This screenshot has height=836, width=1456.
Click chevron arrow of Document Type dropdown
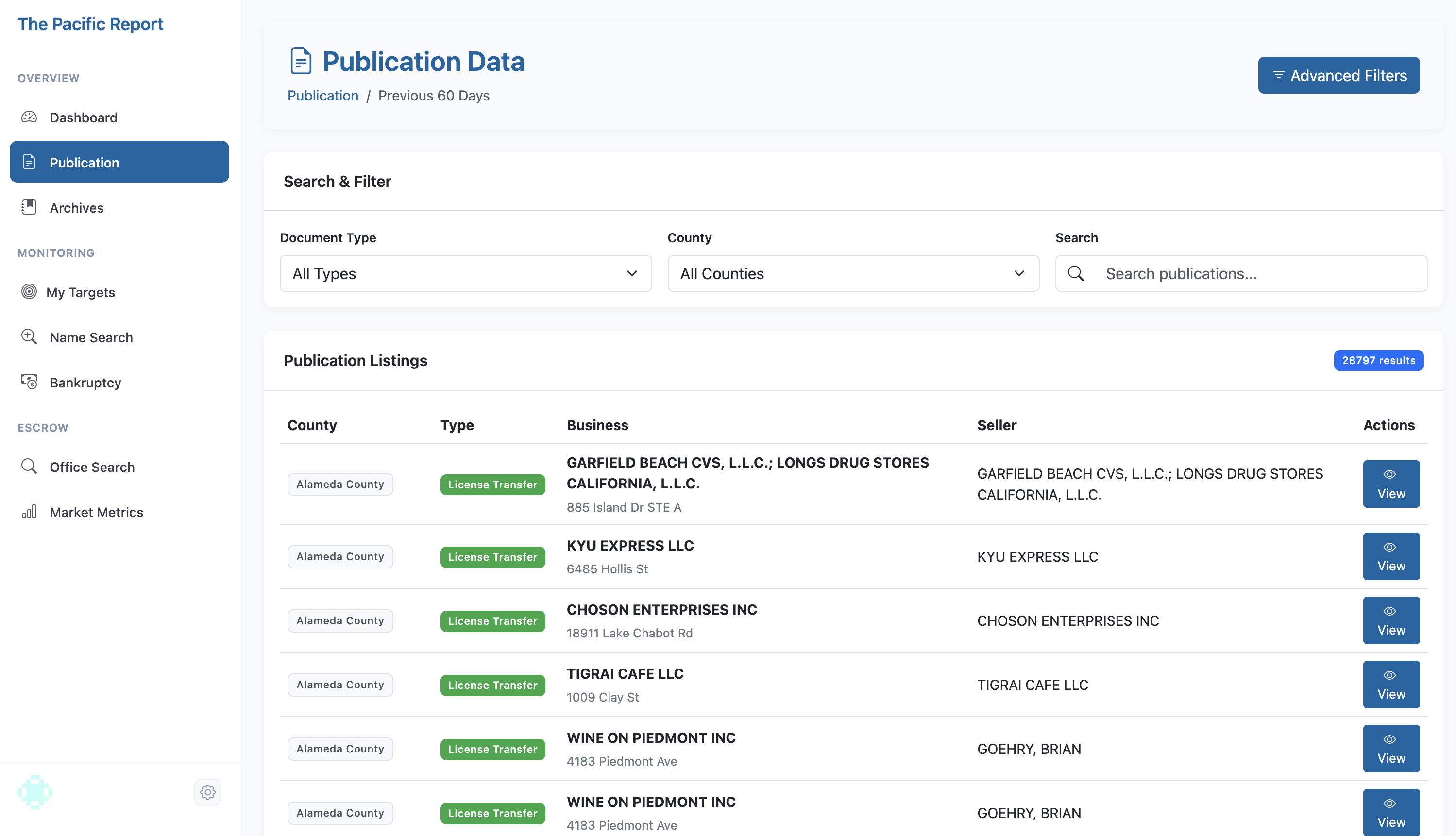click(x=632, y=273)
